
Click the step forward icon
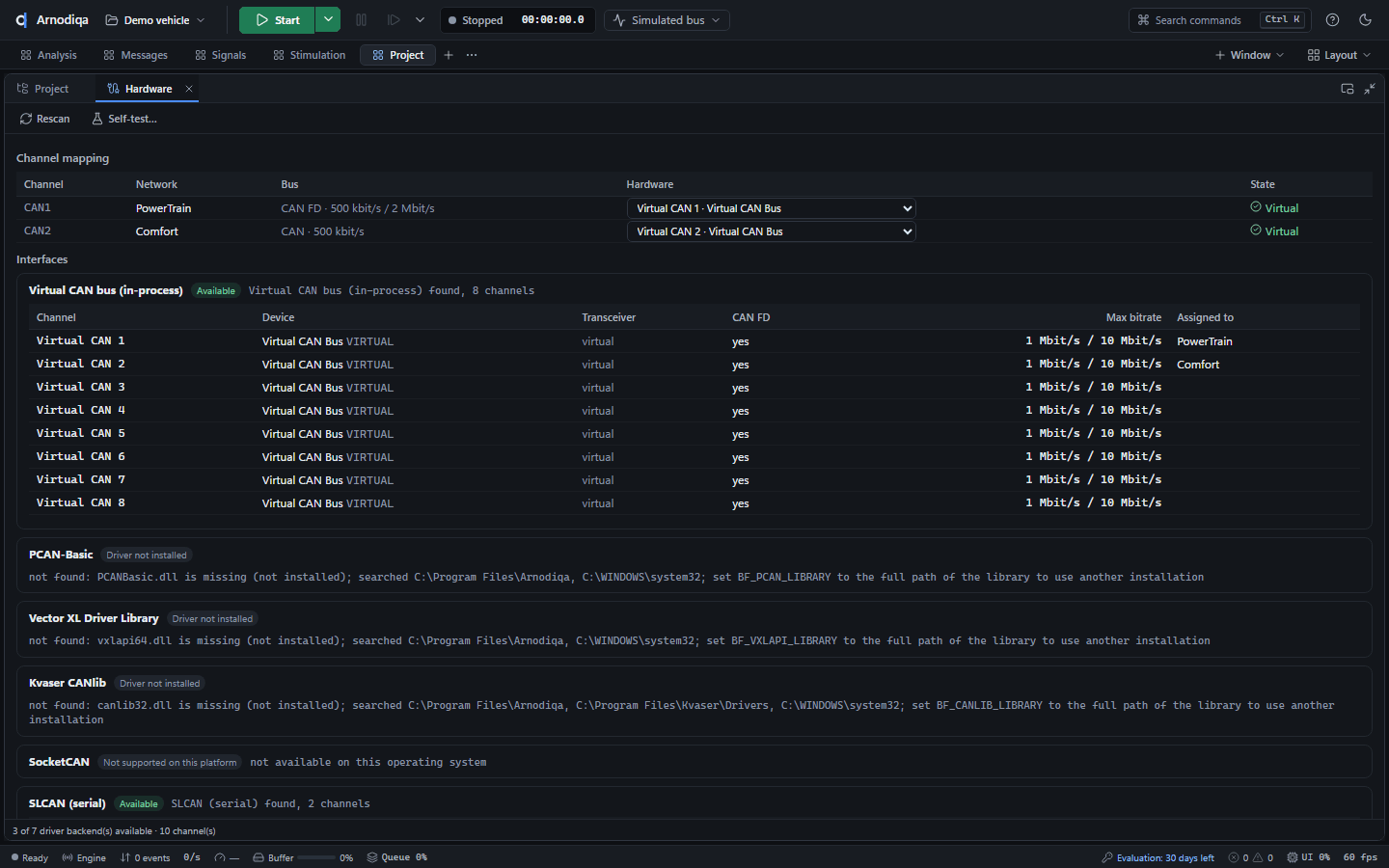pyautogui.click(x=394, y=20)
